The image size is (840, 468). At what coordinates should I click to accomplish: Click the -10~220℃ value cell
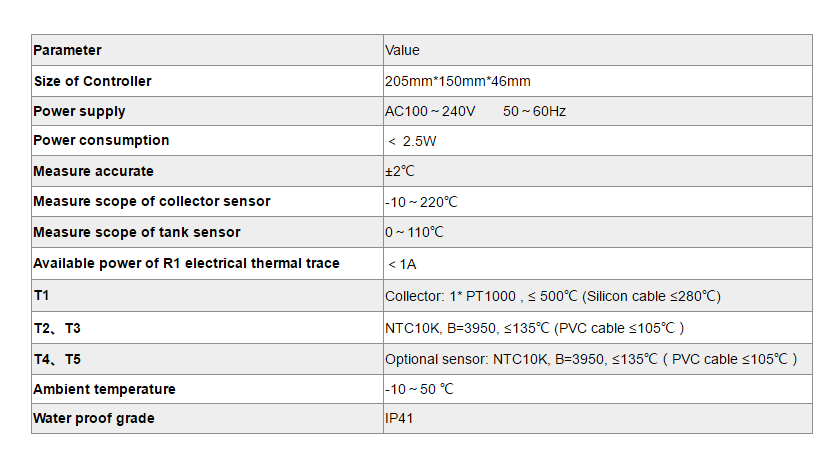point(421,202)
